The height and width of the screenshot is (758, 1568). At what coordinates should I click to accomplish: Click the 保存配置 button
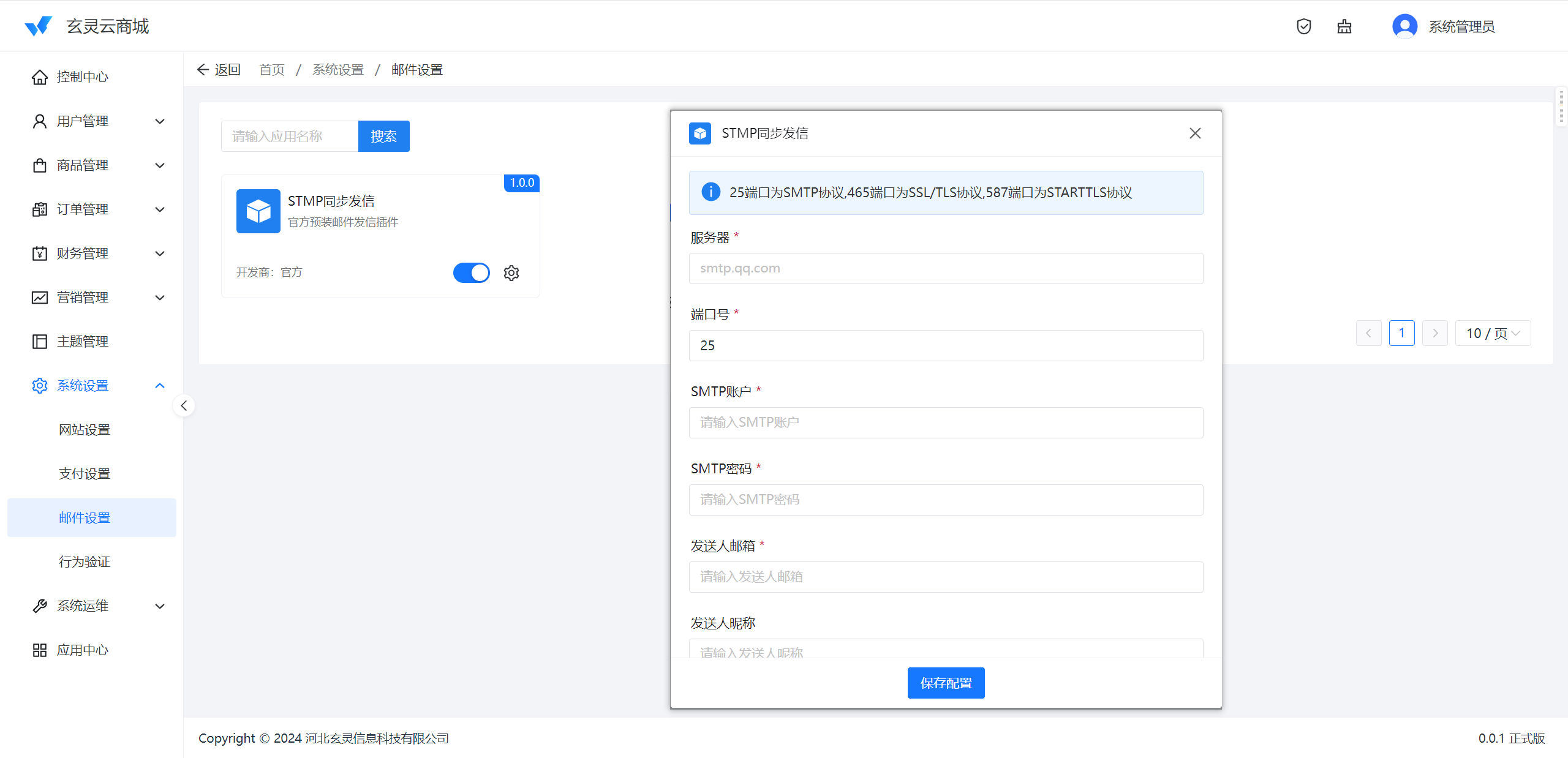click(946, 683)
